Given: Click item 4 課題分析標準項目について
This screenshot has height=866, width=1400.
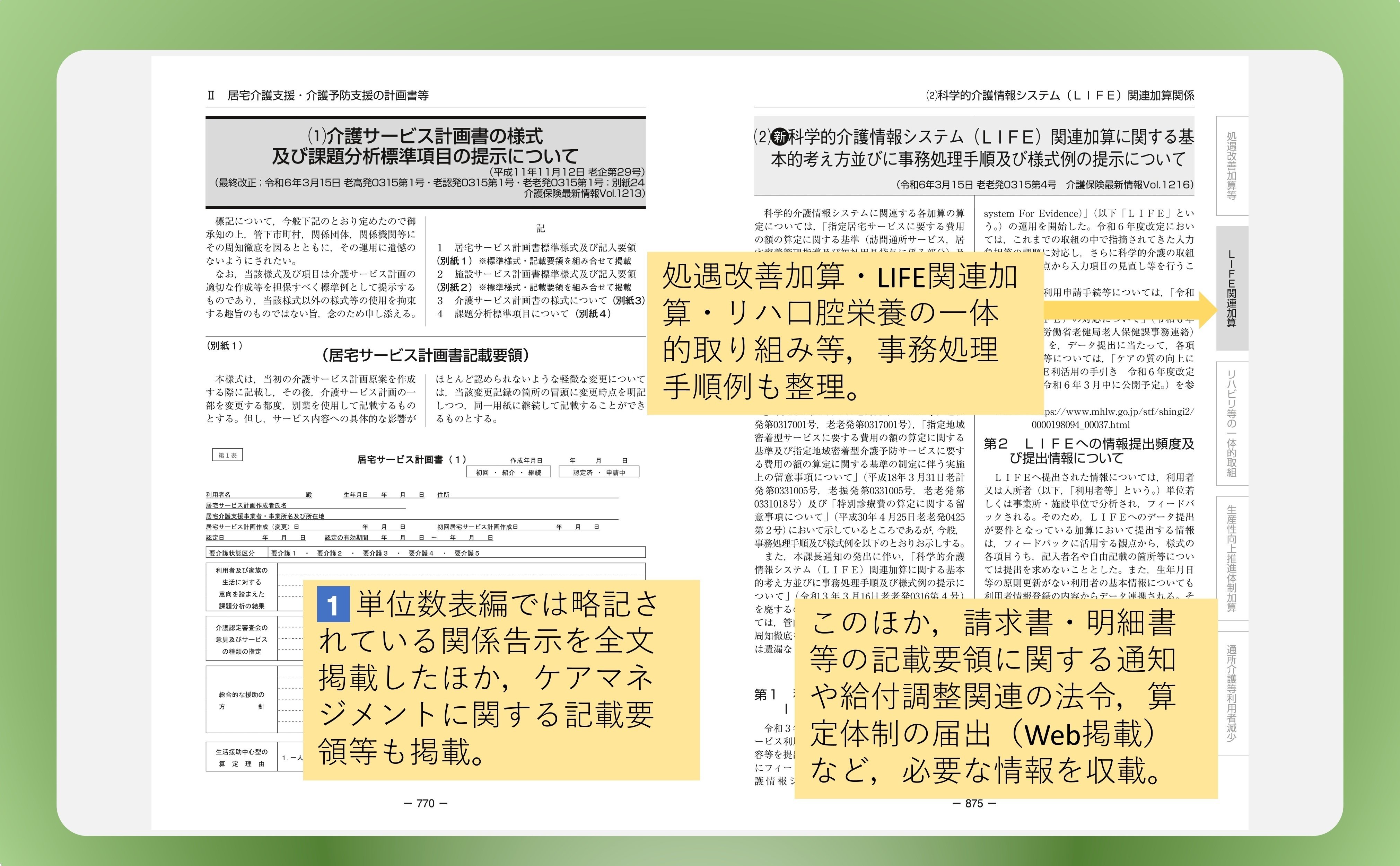Looking at the screenshot, I should (524, 313).
